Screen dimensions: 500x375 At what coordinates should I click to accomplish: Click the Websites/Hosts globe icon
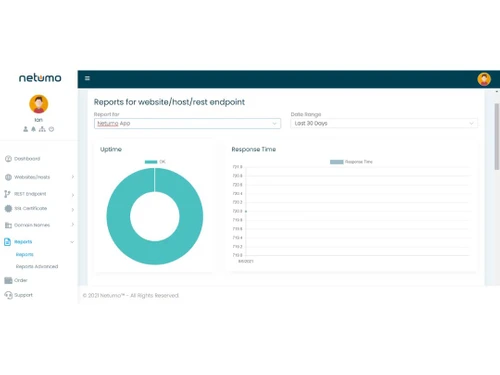click(x=8, y=177)
